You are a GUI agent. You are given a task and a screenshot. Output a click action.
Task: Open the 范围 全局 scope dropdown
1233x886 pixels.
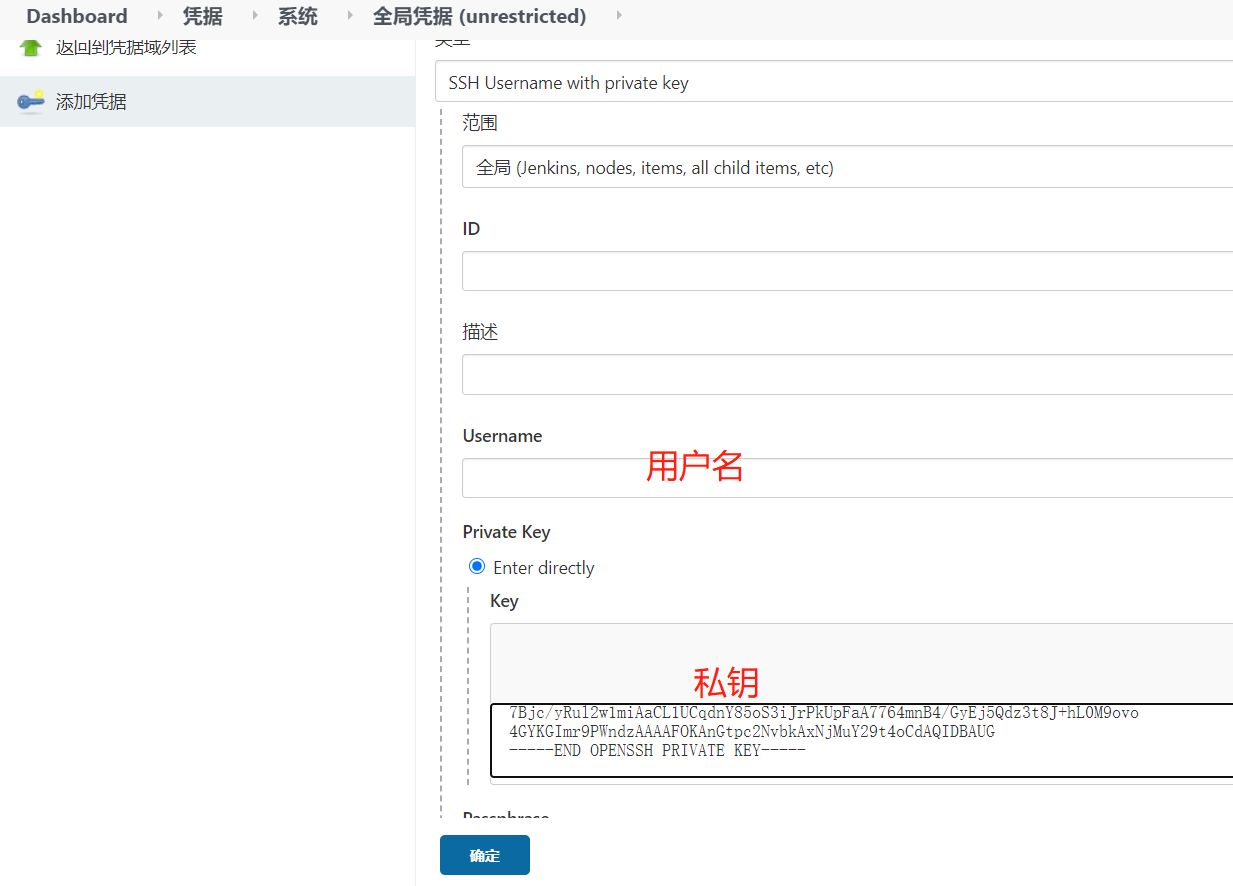[x=847, y=167]
